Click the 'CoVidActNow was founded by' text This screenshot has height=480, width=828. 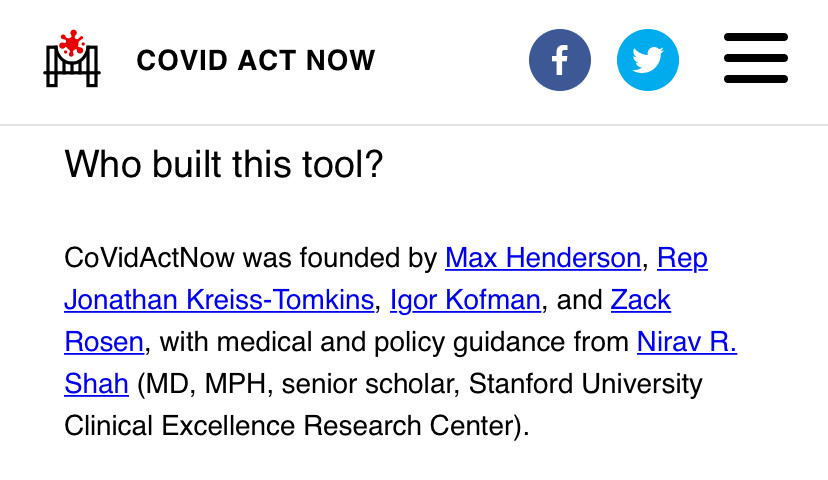251,258
